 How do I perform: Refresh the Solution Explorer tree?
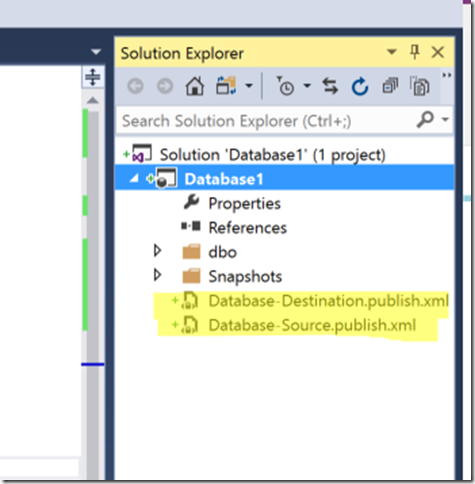[360, 86]
